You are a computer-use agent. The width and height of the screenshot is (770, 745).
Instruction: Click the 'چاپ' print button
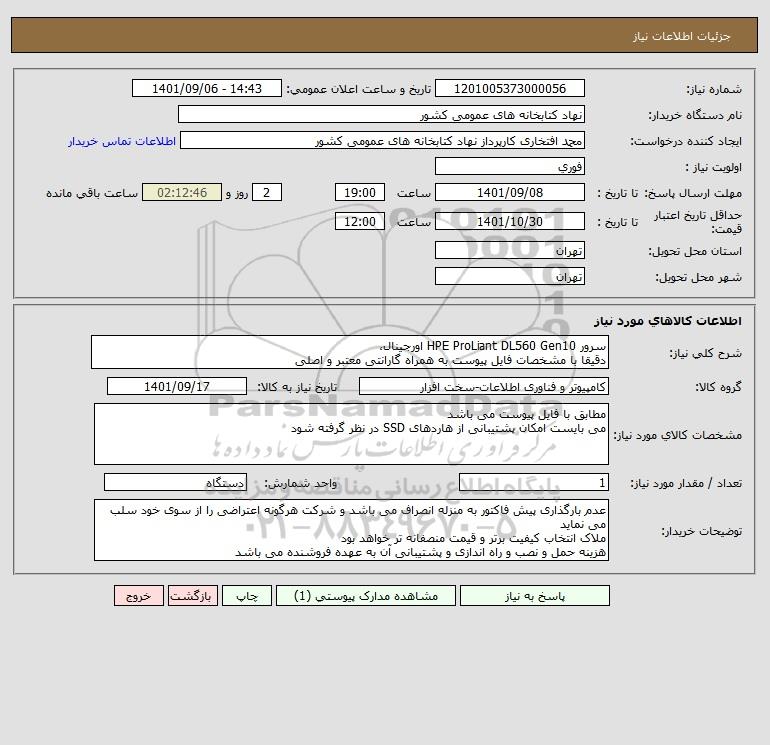(247, 596)
